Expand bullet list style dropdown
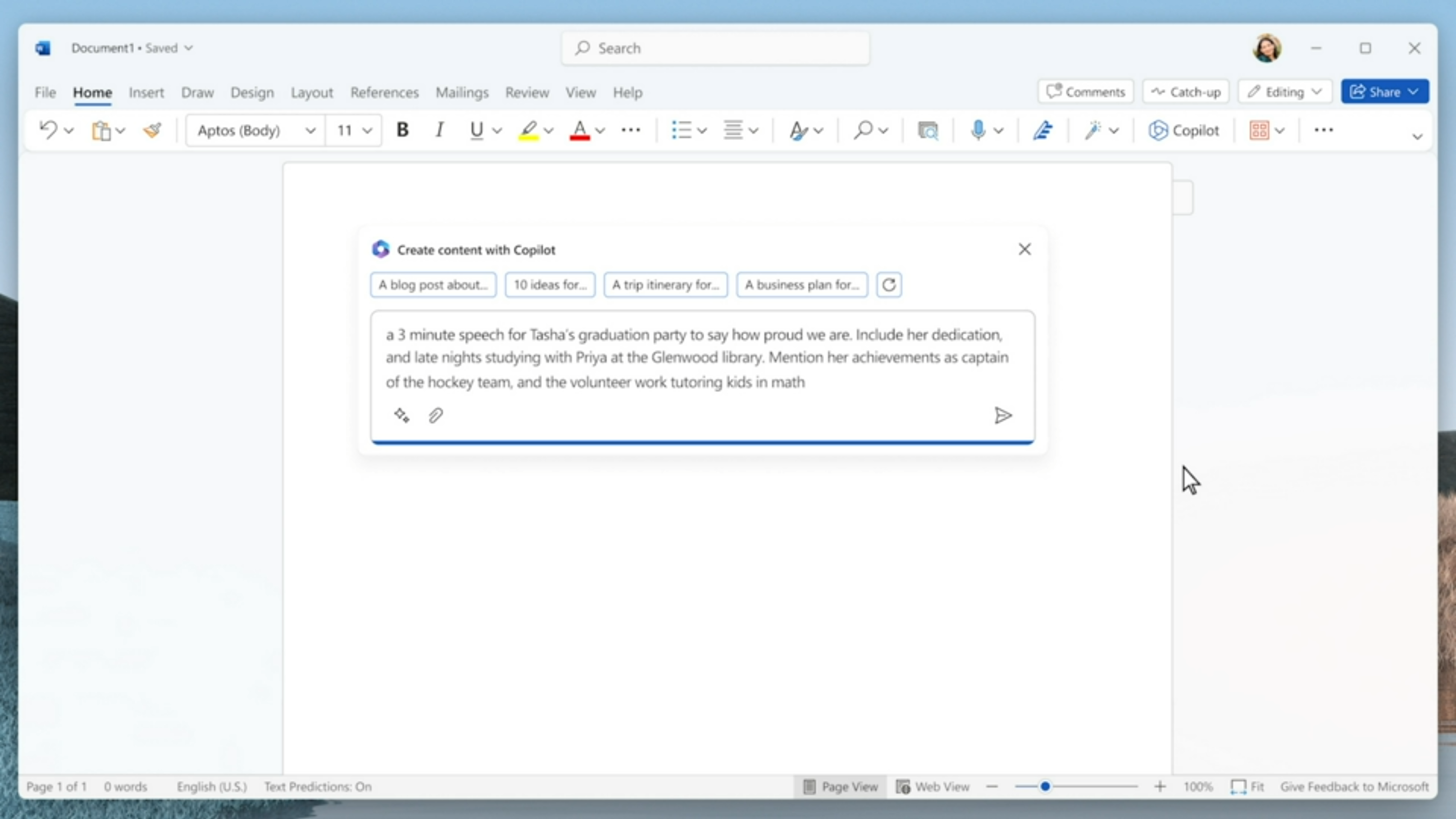The image size is (1456, 819). [702, 131]
